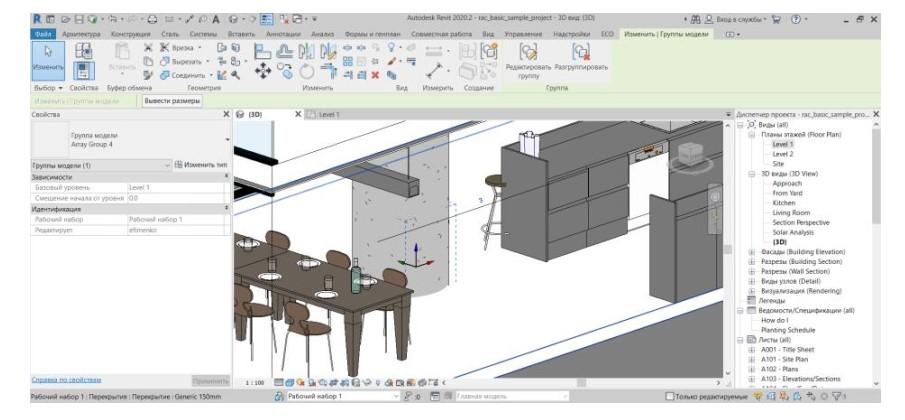This screenshot has height=420, width=905.
Task: Expand A001 - Title Sheet node
Action: 752,350
